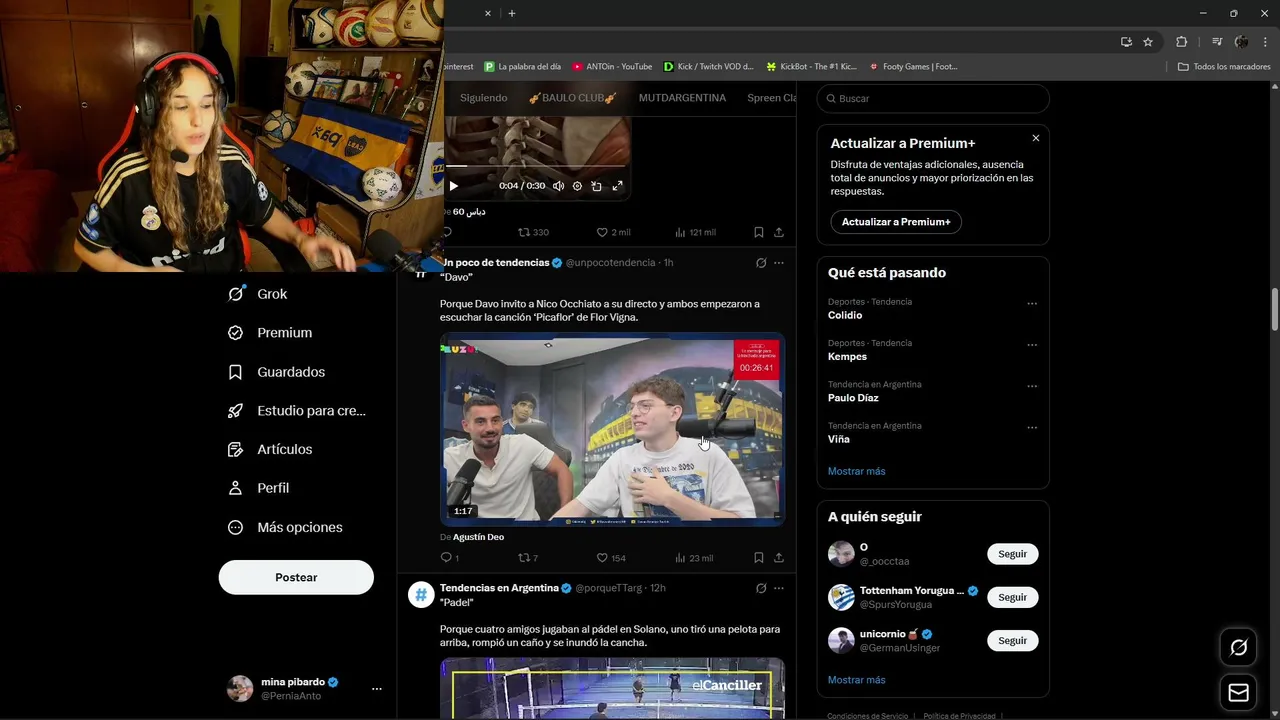Open the Davo and Nico Occhiato video thumbnail

click(x=612, y=429)
